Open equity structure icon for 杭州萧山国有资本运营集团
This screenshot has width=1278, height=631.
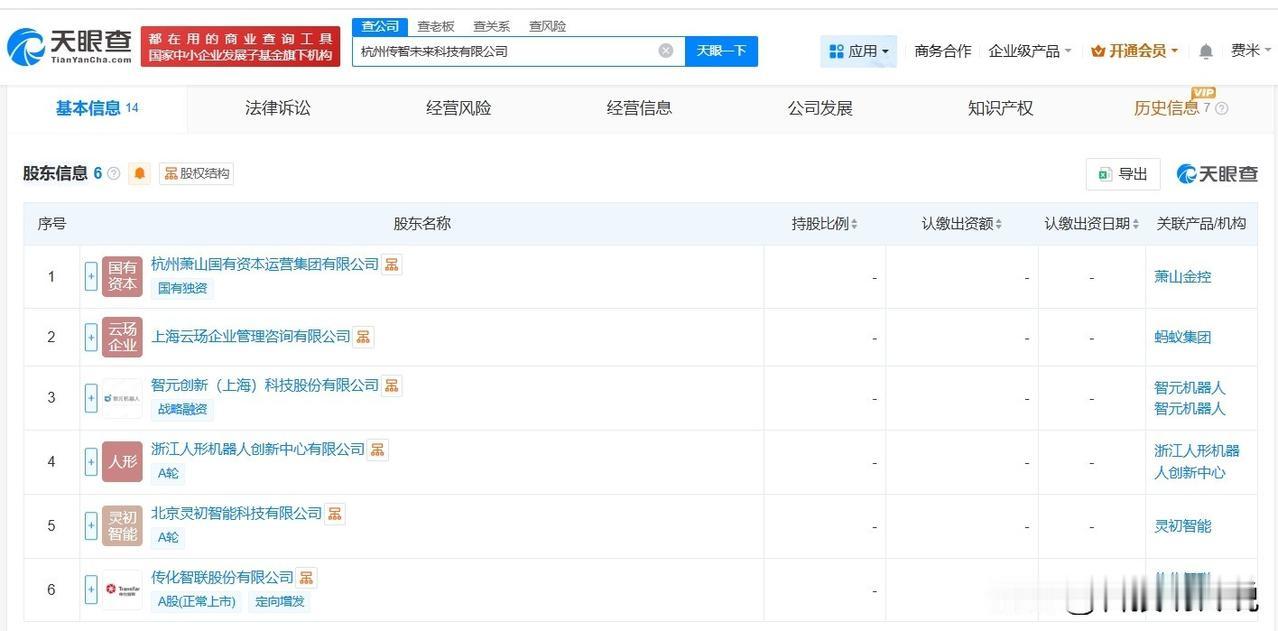[392, 264]
